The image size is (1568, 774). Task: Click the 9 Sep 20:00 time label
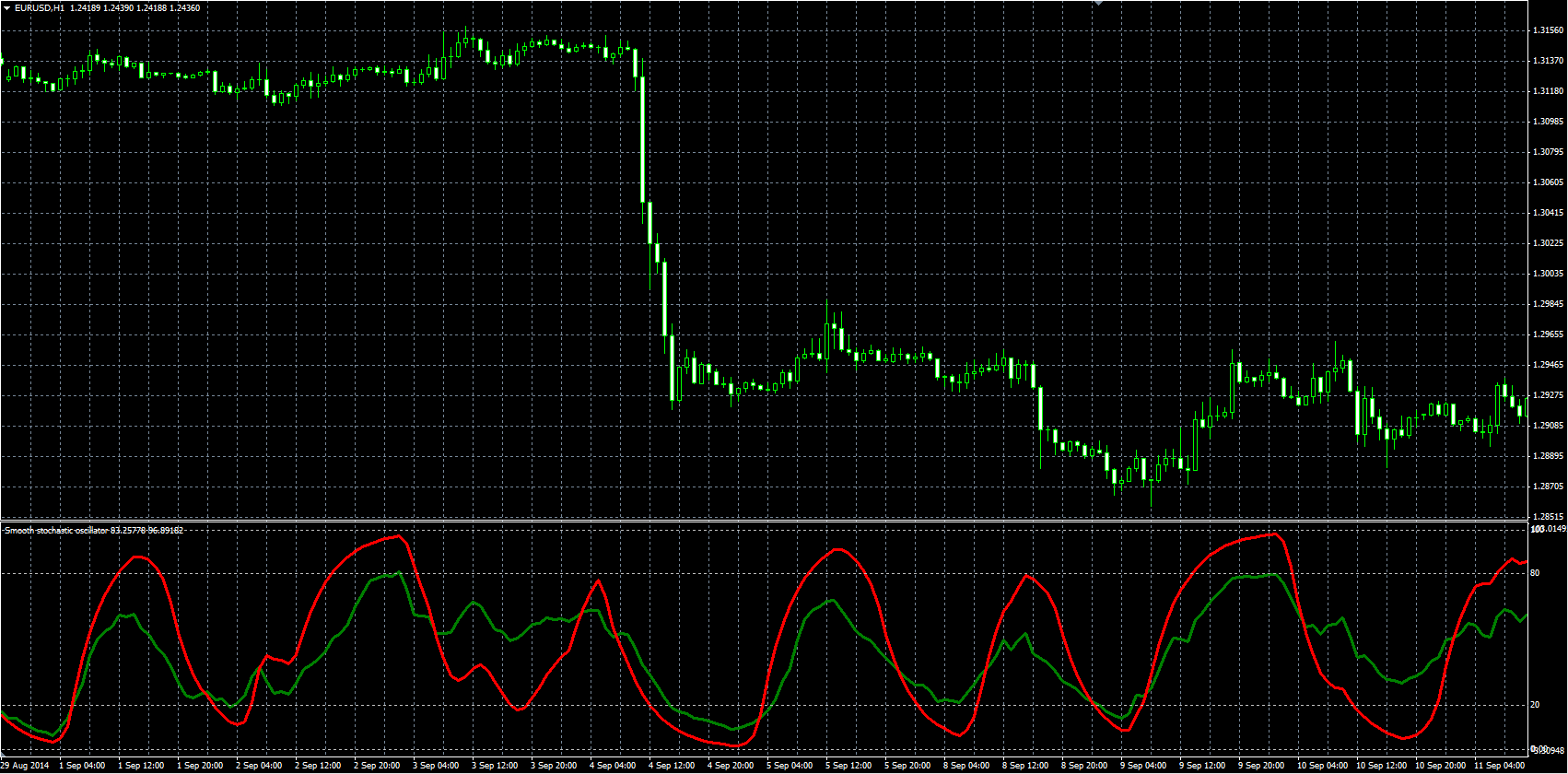(x=1261, y=766)
